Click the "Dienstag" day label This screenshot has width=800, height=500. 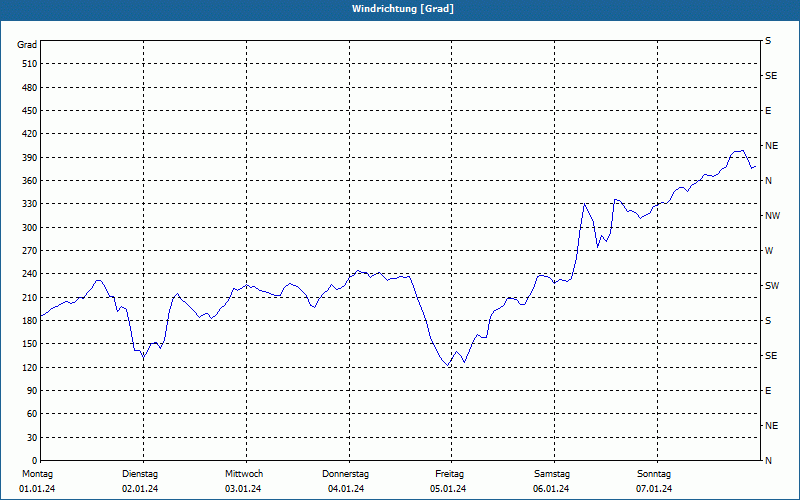click(x=140, y=474)
